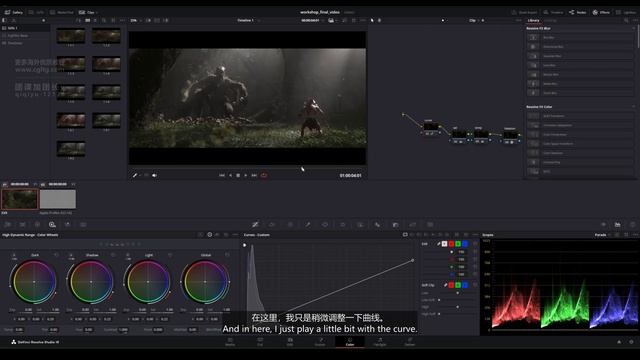Open the HDR palette options menu
The height and width of the screenshot is (360, 640).
[235, 235]
